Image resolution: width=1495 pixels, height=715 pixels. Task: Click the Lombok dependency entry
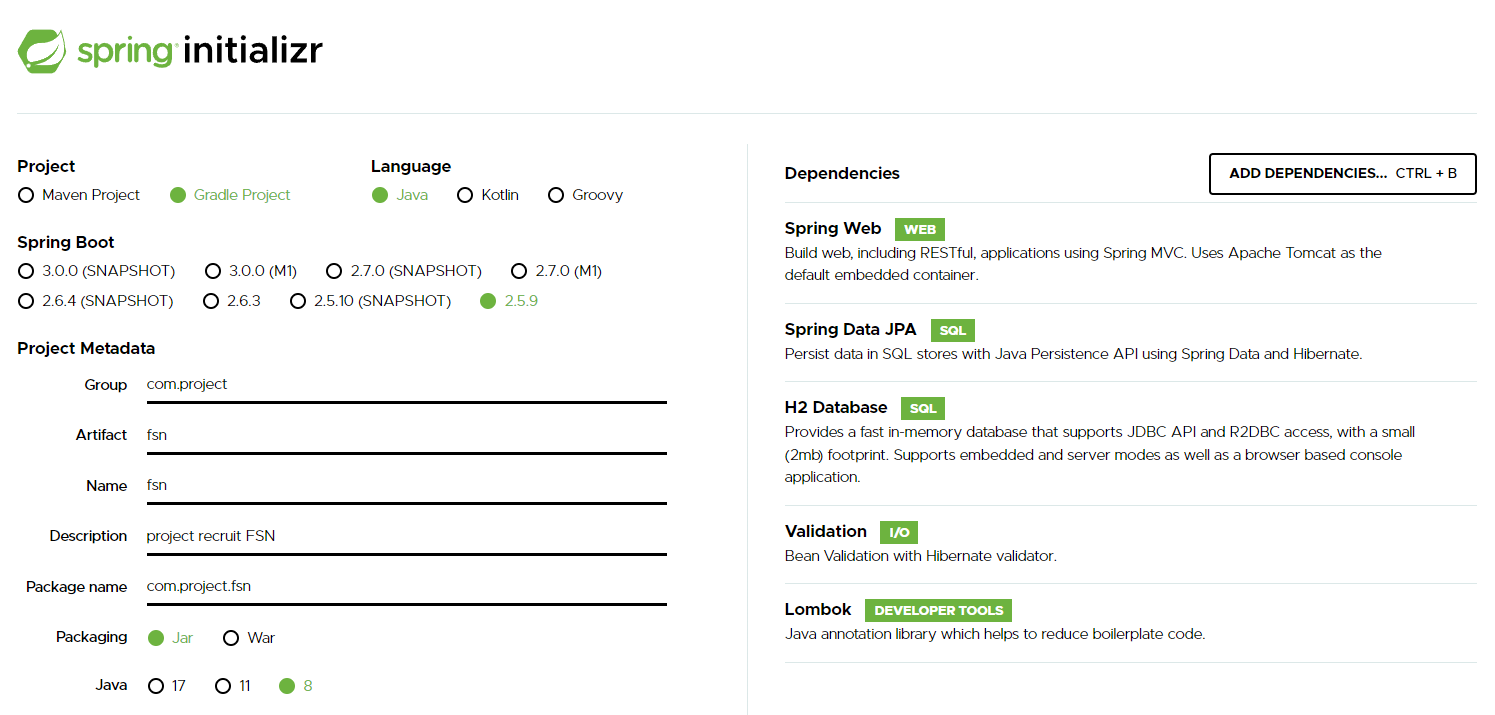(x=817, y=609)
